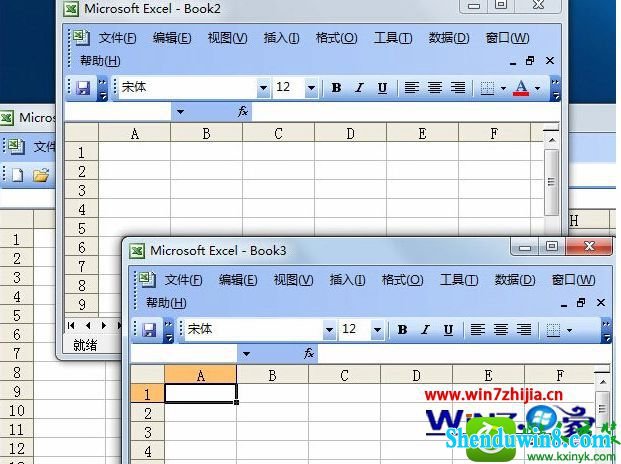621x464 pixels.
Task: Align text left in Book3
Action: click(x=478, y=329)
